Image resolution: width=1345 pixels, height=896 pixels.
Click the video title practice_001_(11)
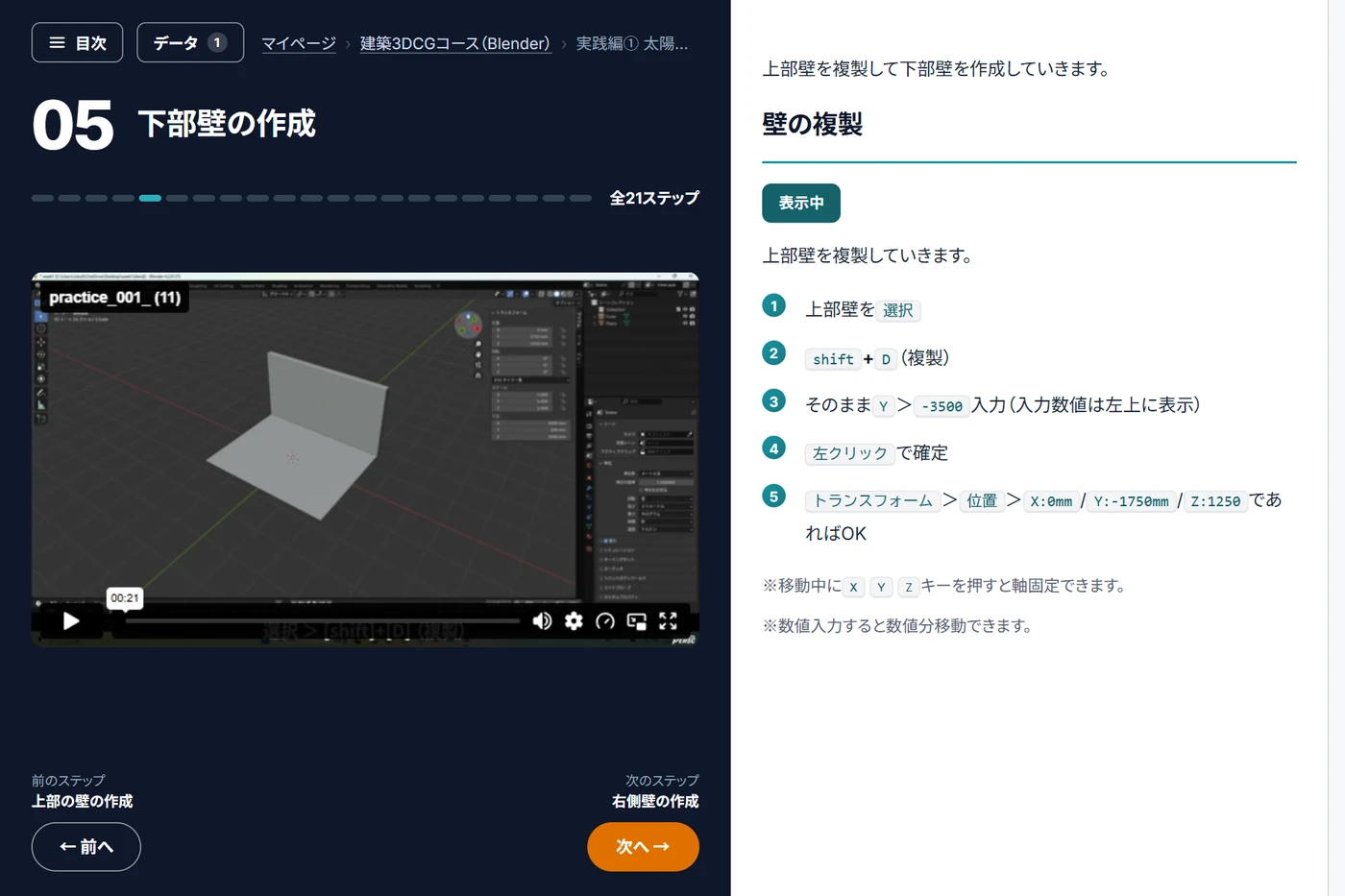[x=115, y=298]
